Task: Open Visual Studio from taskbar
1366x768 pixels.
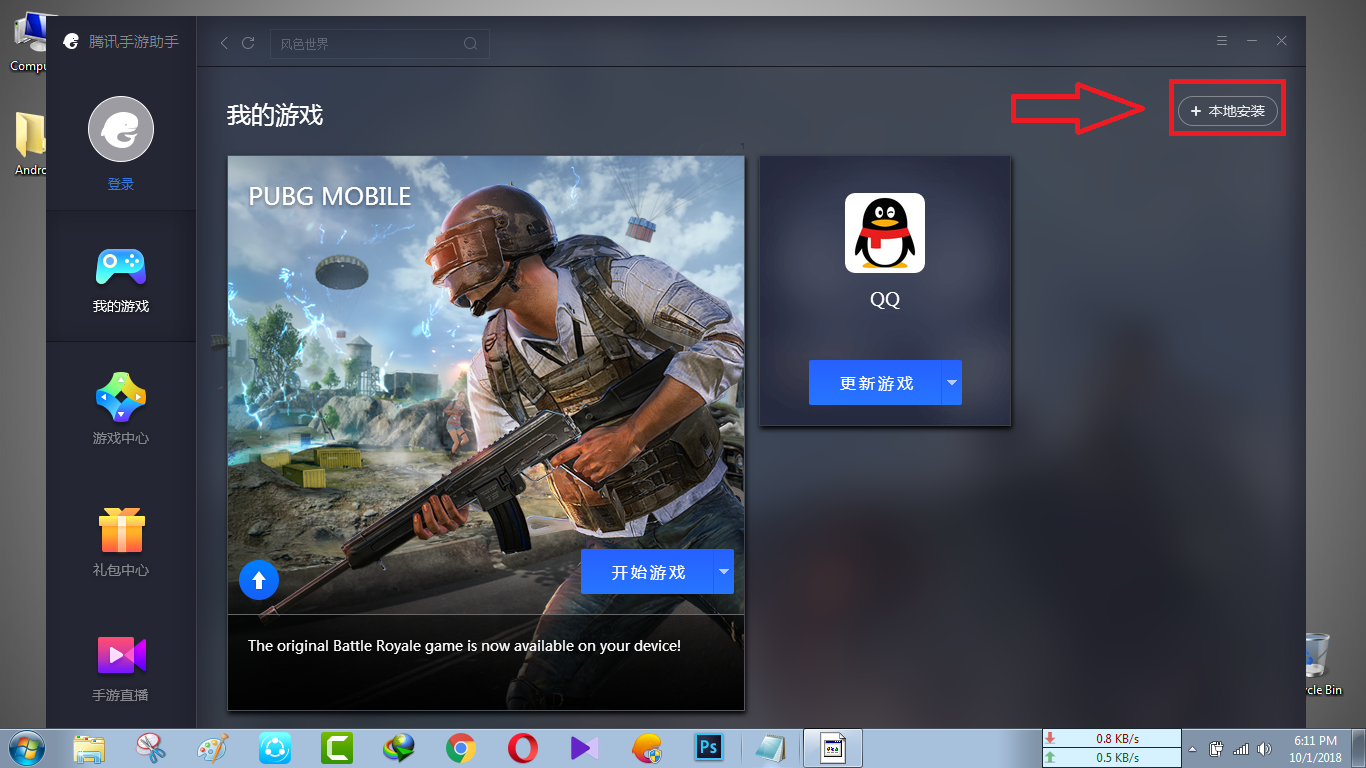Action: point(585,748)
